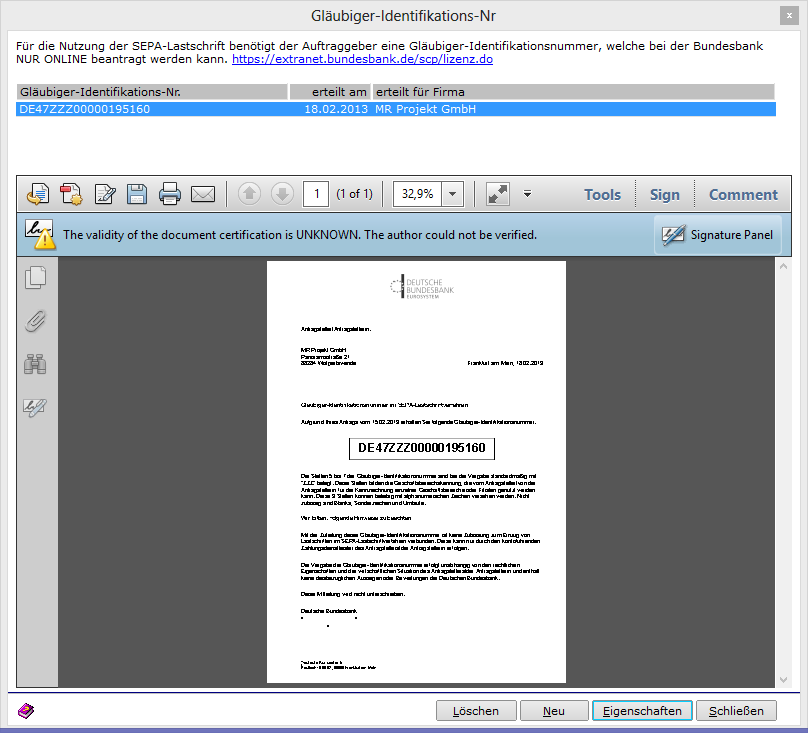The image size is (808, 733).
Task: Click the help book icon
Action: (26, 711)
